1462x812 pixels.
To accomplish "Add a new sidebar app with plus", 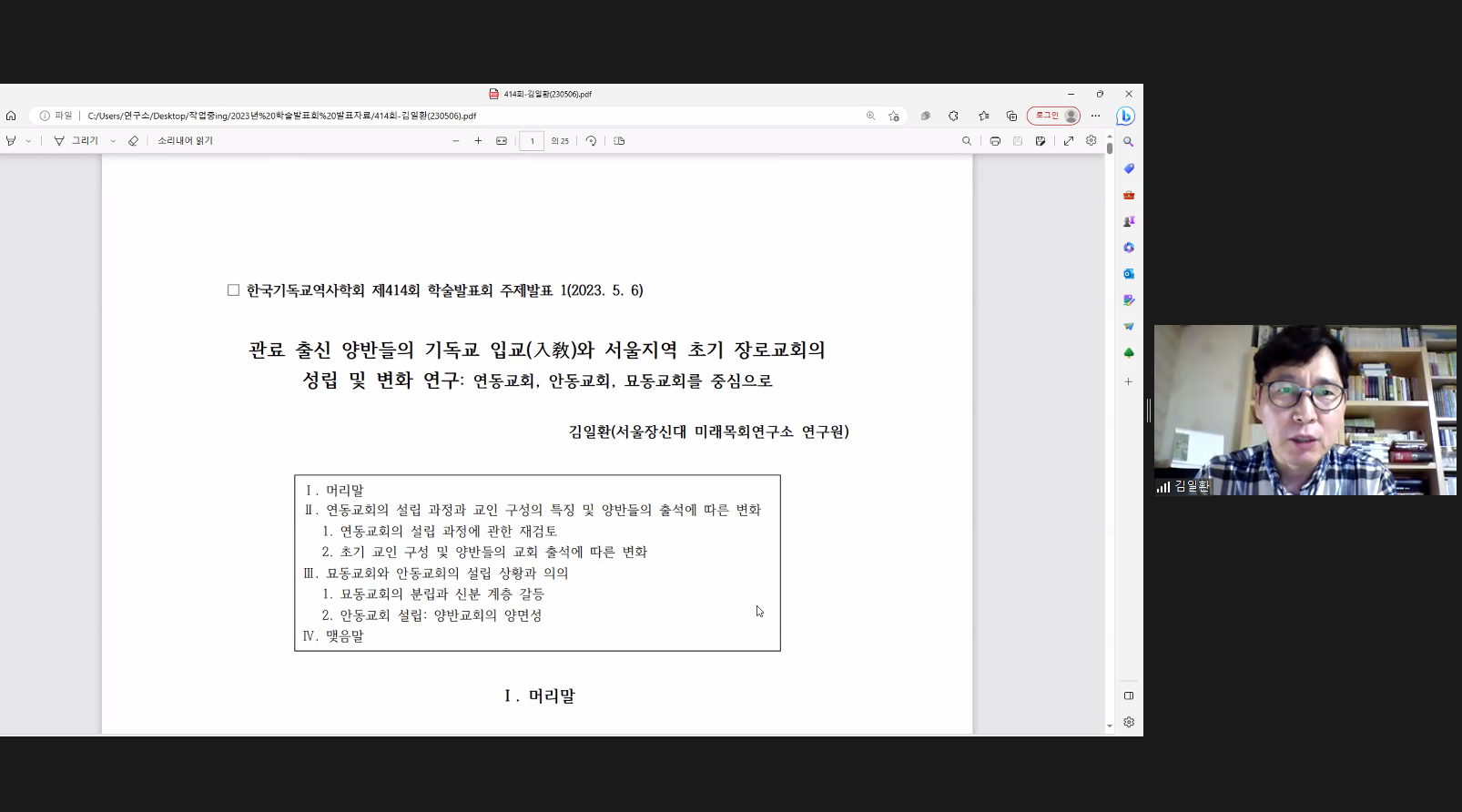I will pos(1129,381).
